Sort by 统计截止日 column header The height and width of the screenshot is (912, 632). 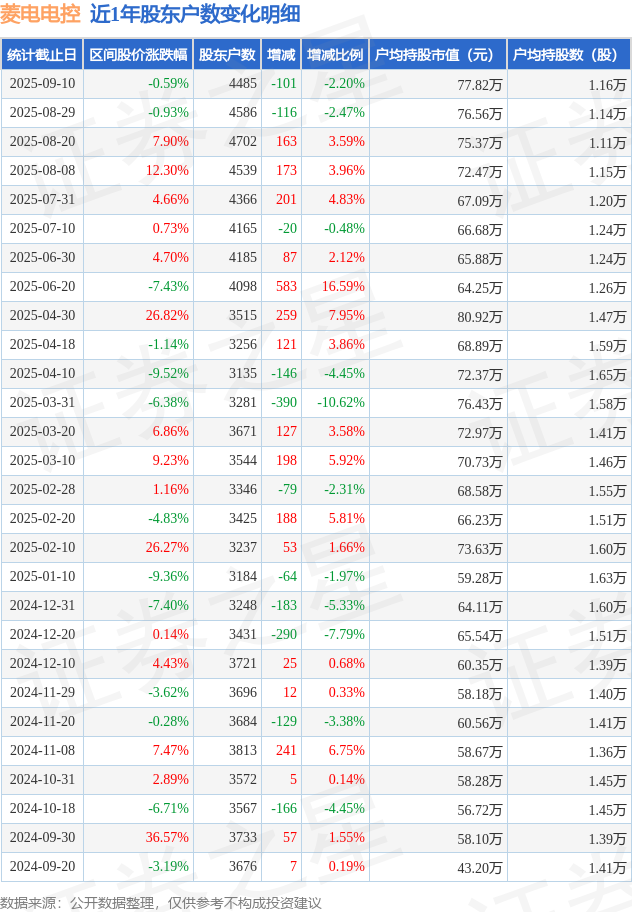(41, 55)
